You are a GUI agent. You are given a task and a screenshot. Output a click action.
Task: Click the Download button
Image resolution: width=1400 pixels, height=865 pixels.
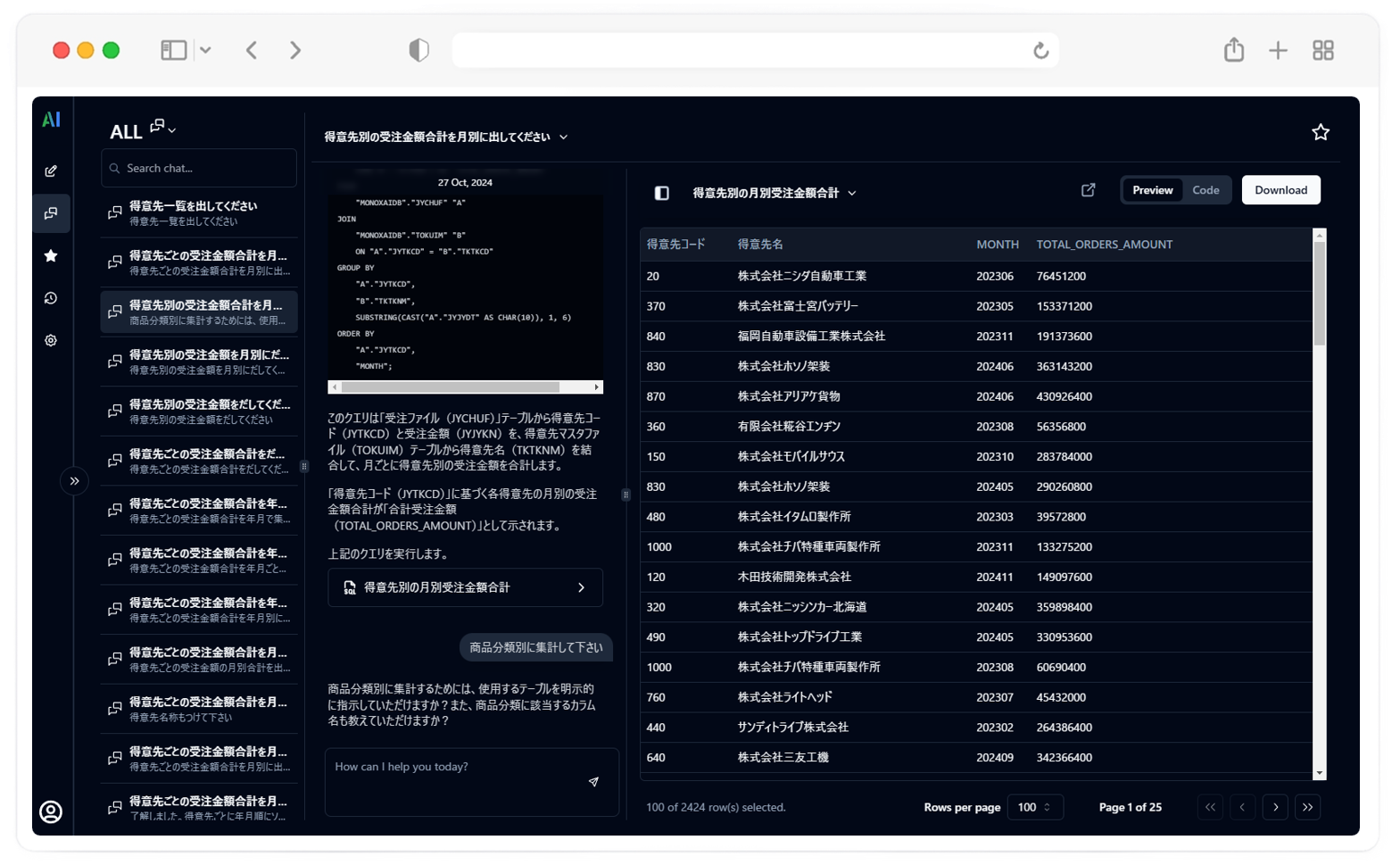tap(1280, 190)
